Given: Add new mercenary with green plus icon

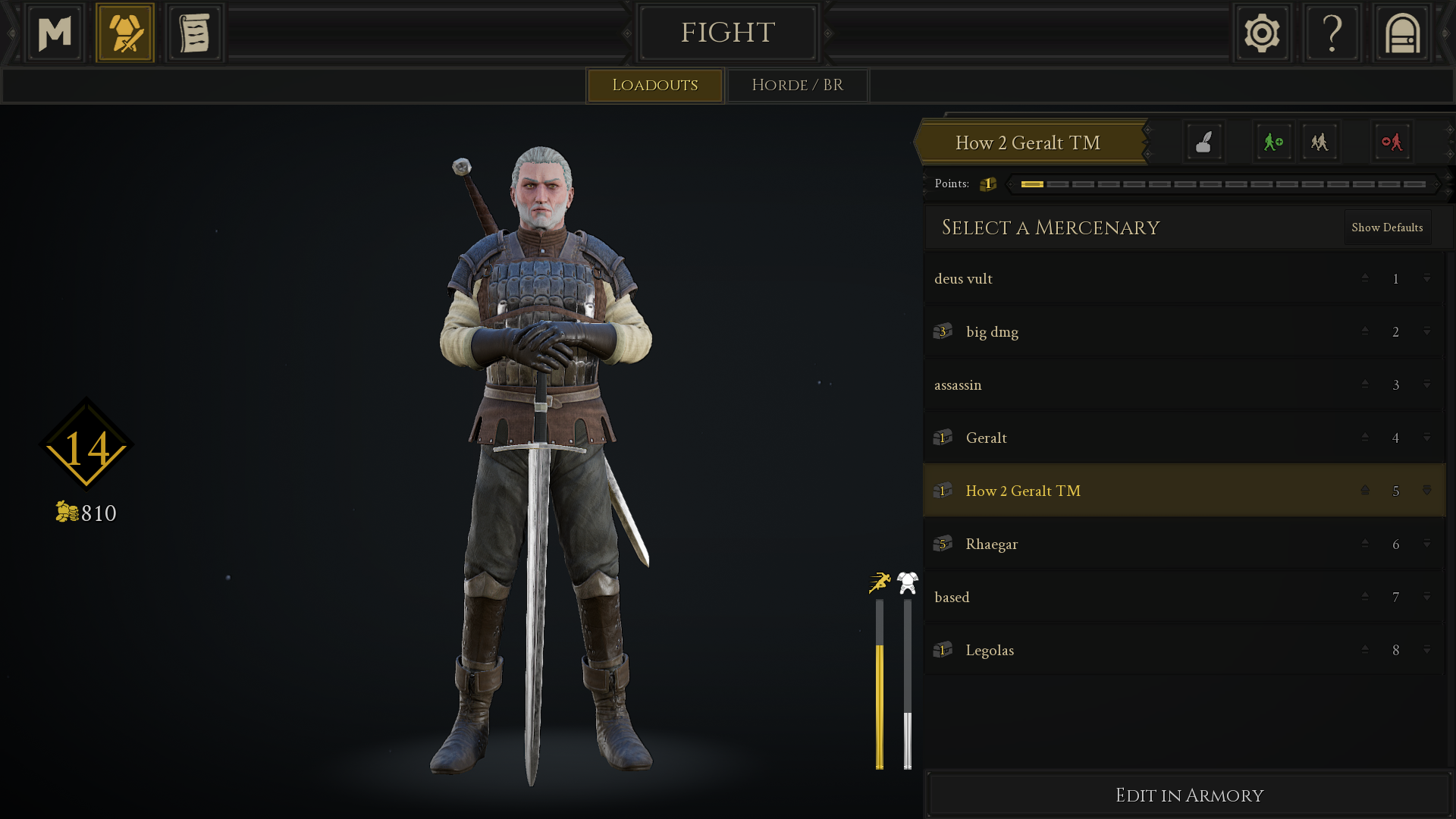Looking at the screenshot, I should pyautogui.click(x=1273, y=142).
